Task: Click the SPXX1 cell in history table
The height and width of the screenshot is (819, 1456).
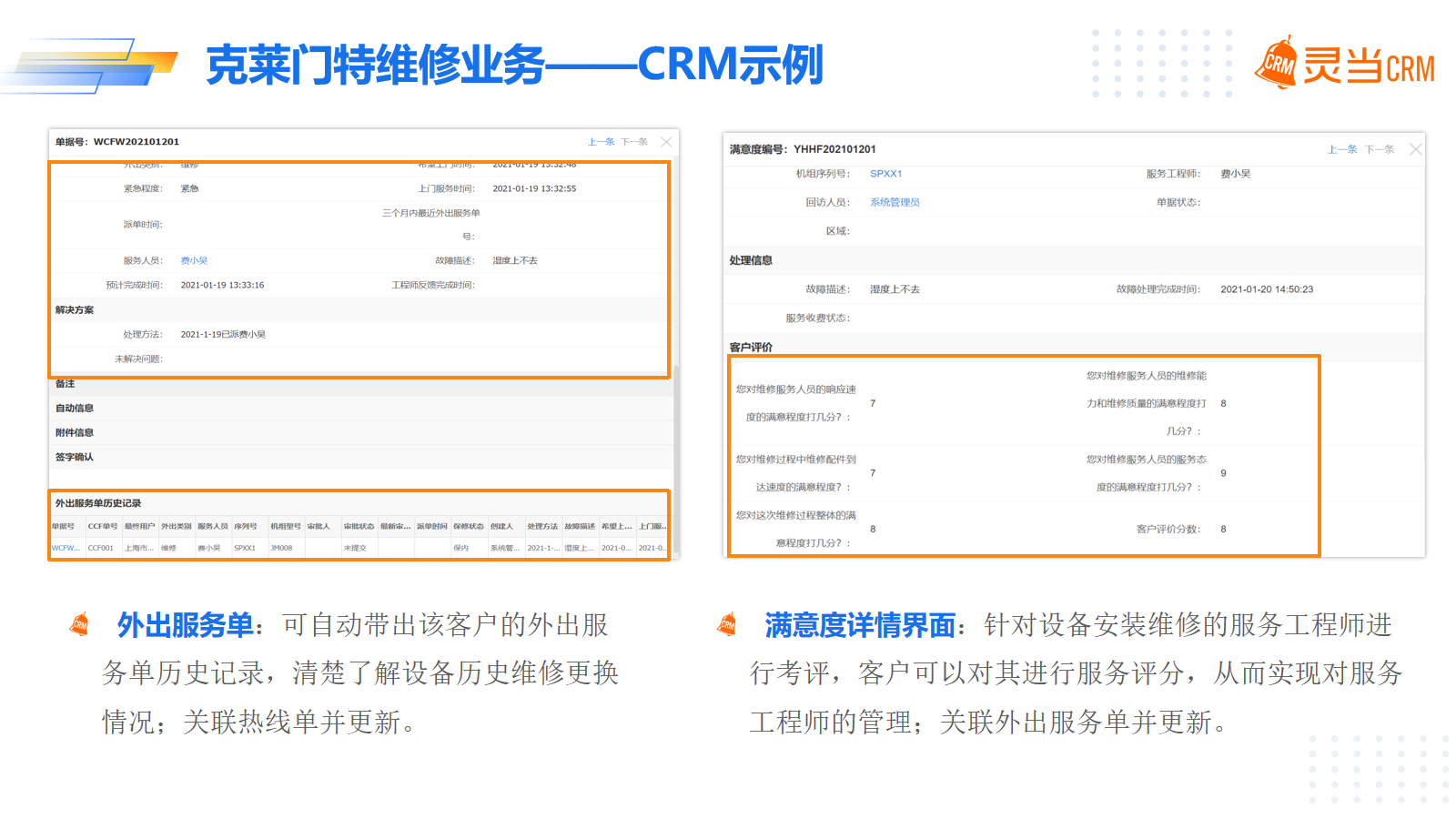Action: 249,548
